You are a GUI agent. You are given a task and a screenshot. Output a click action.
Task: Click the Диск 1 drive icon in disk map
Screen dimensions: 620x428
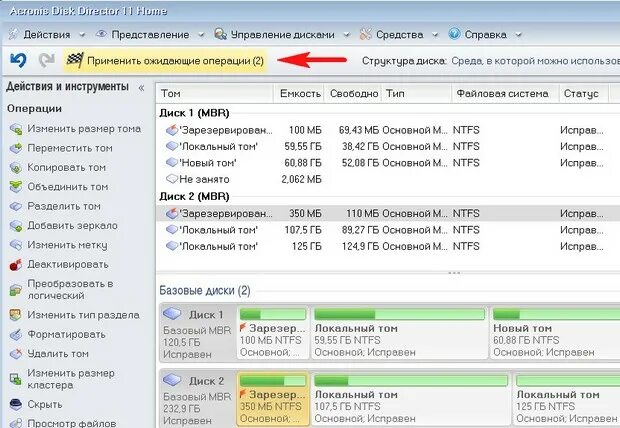(172, 314)
